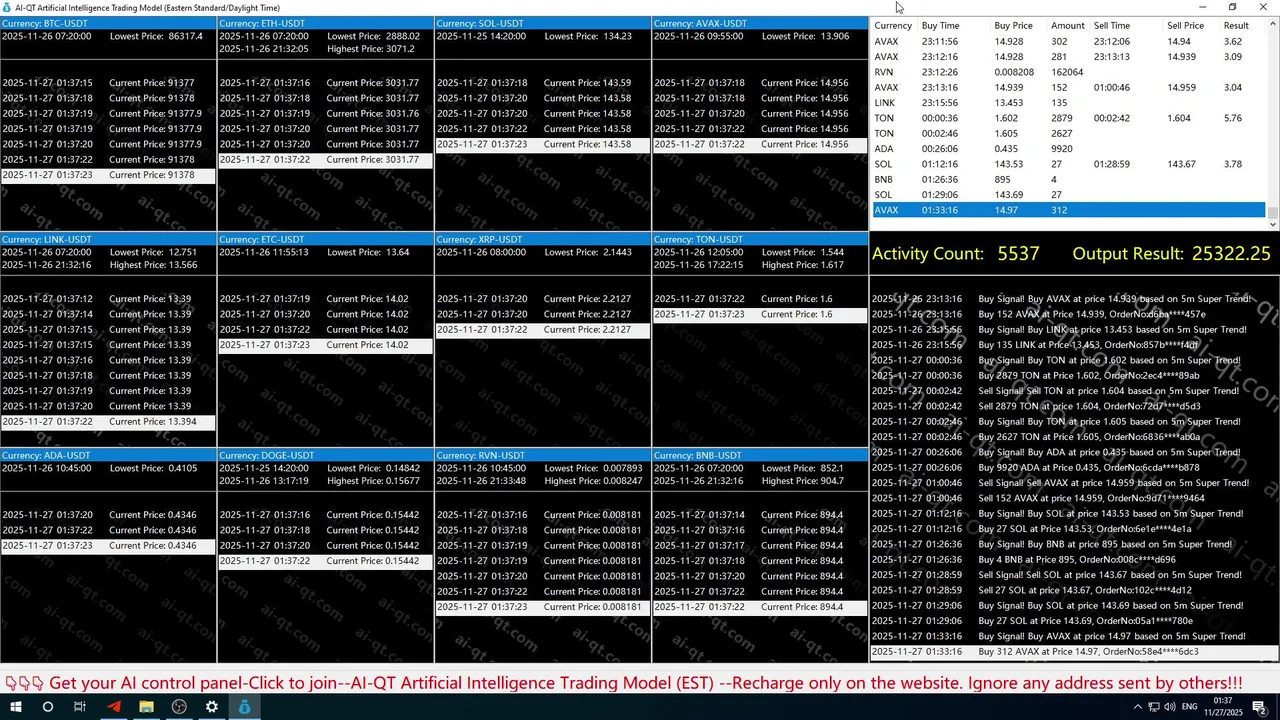This screenshot has height=720, width=1280.
Task: Click the red AI control panel banner link
Action: pyautogui.click(x=624, y=683)
